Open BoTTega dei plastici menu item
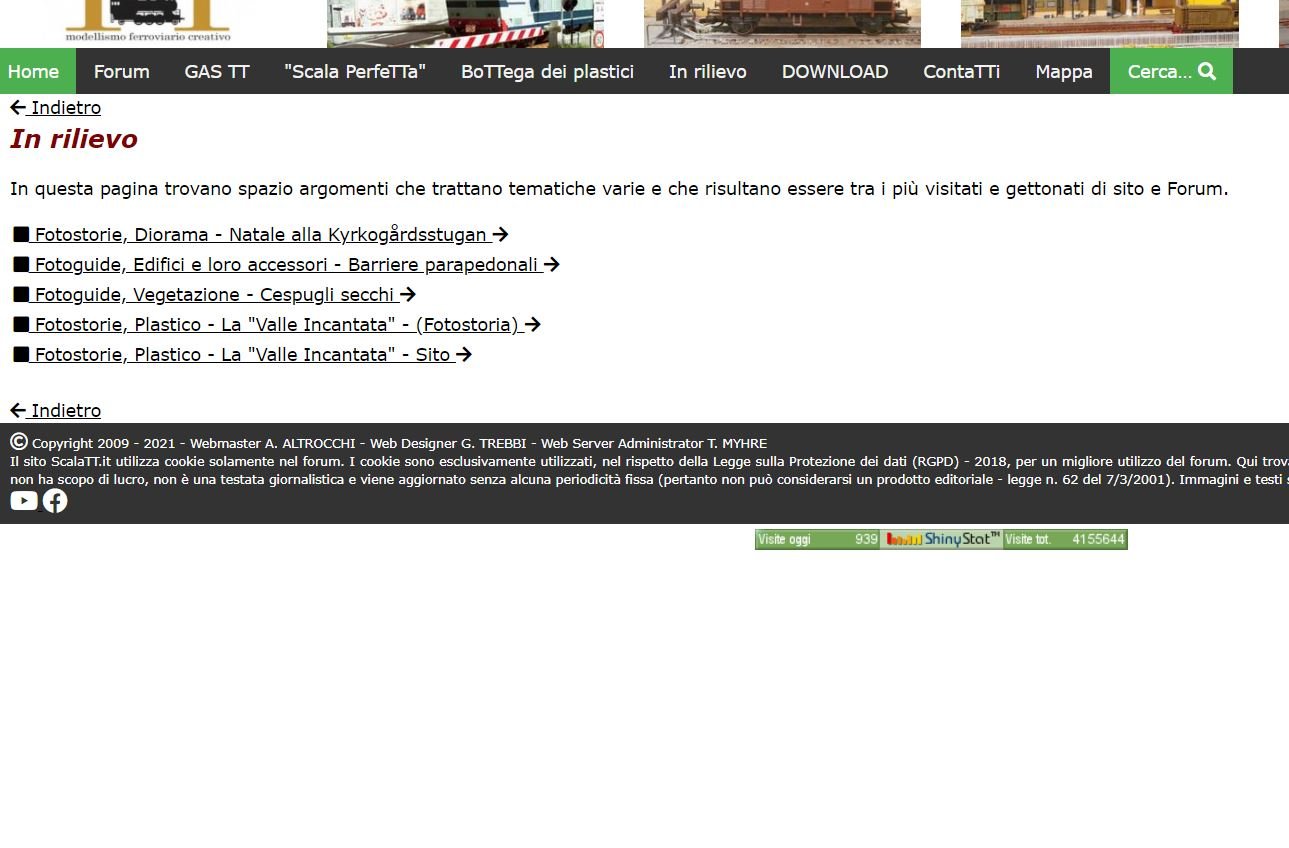Image resolution: width=1289 pixels, height=848 pixels. pos(547,72)
